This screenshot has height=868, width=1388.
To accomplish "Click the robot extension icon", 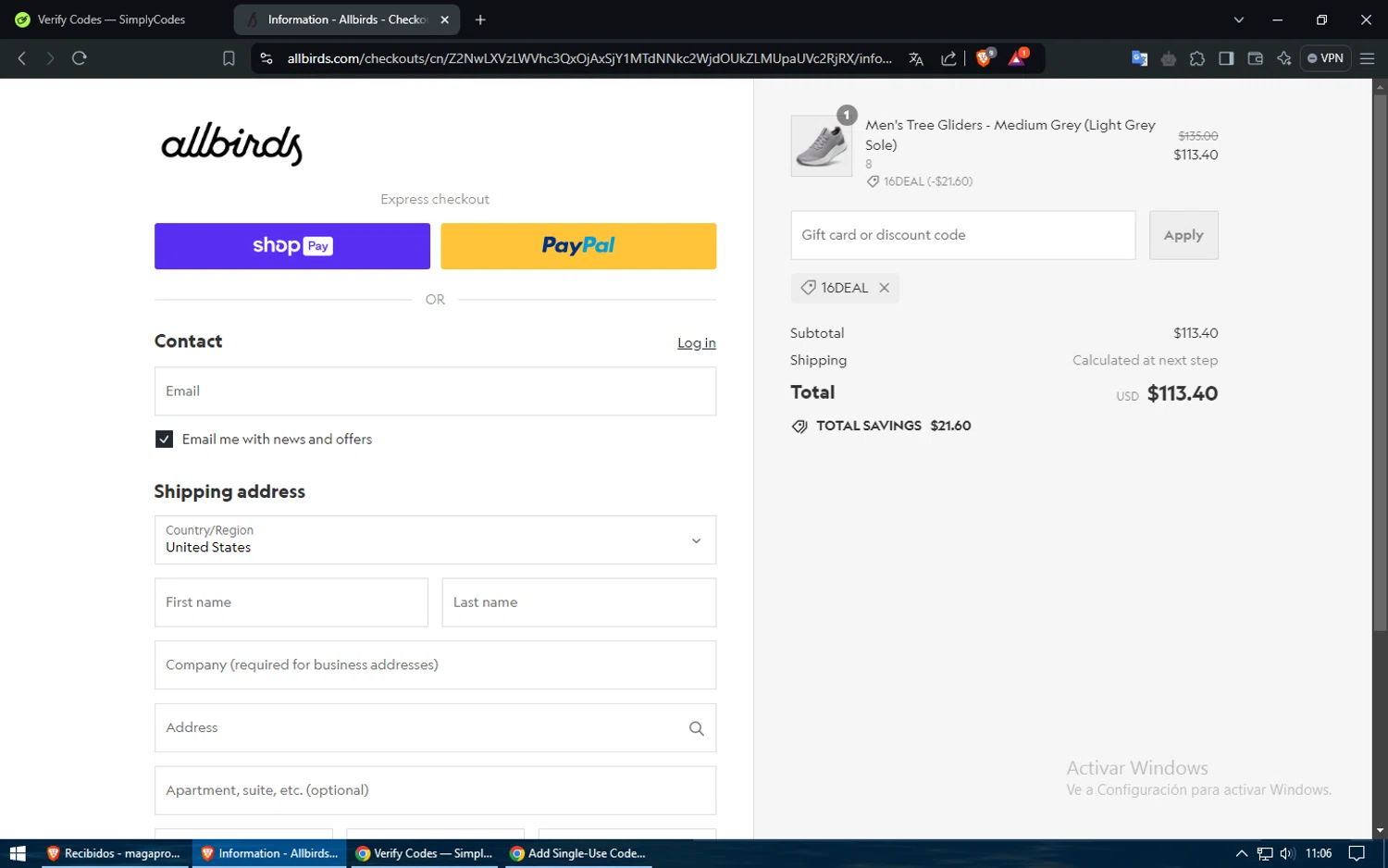I will point(1169,58).
